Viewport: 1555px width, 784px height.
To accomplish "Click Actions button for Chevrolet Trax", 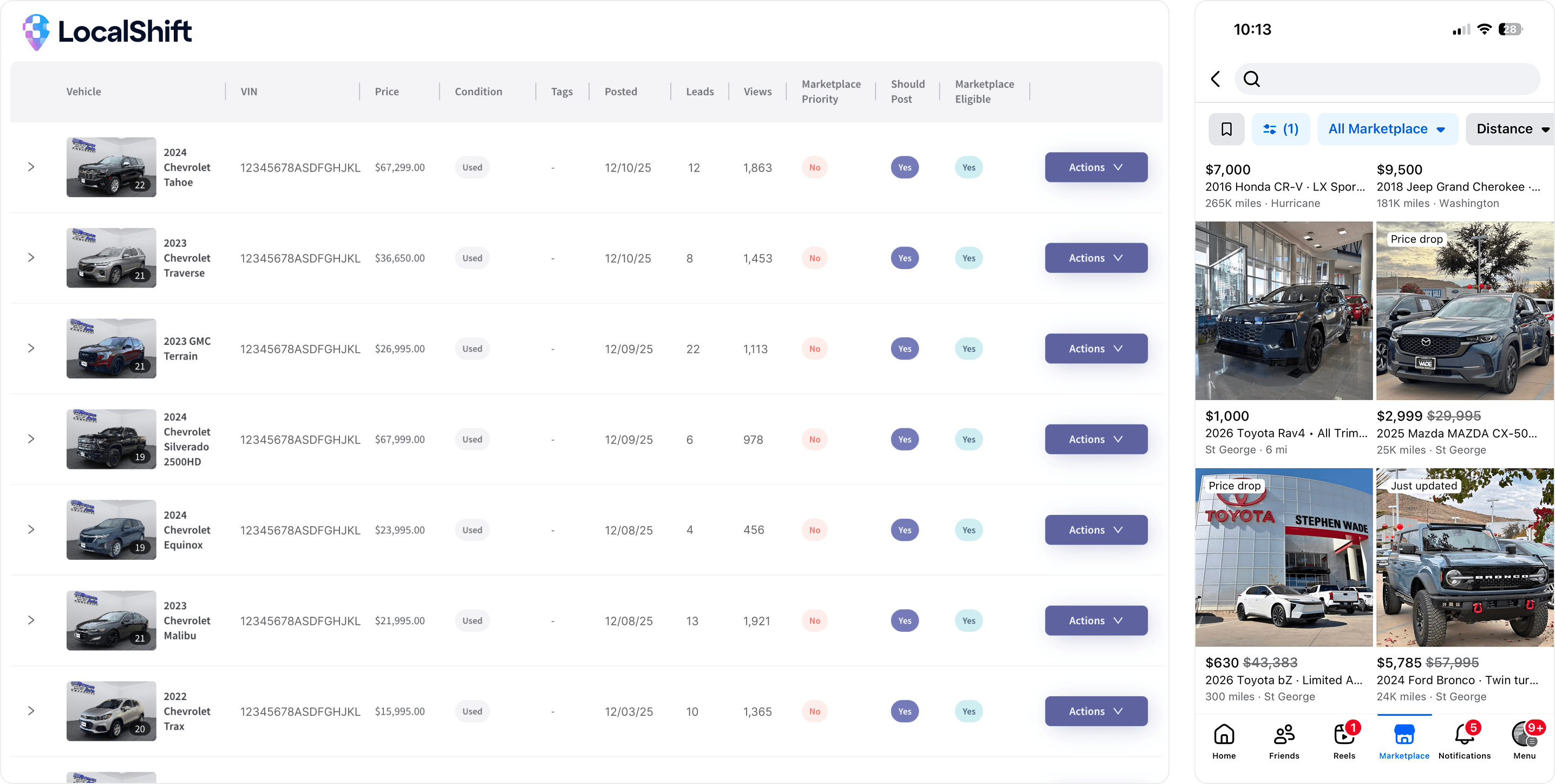I will tap(1096, 711).
